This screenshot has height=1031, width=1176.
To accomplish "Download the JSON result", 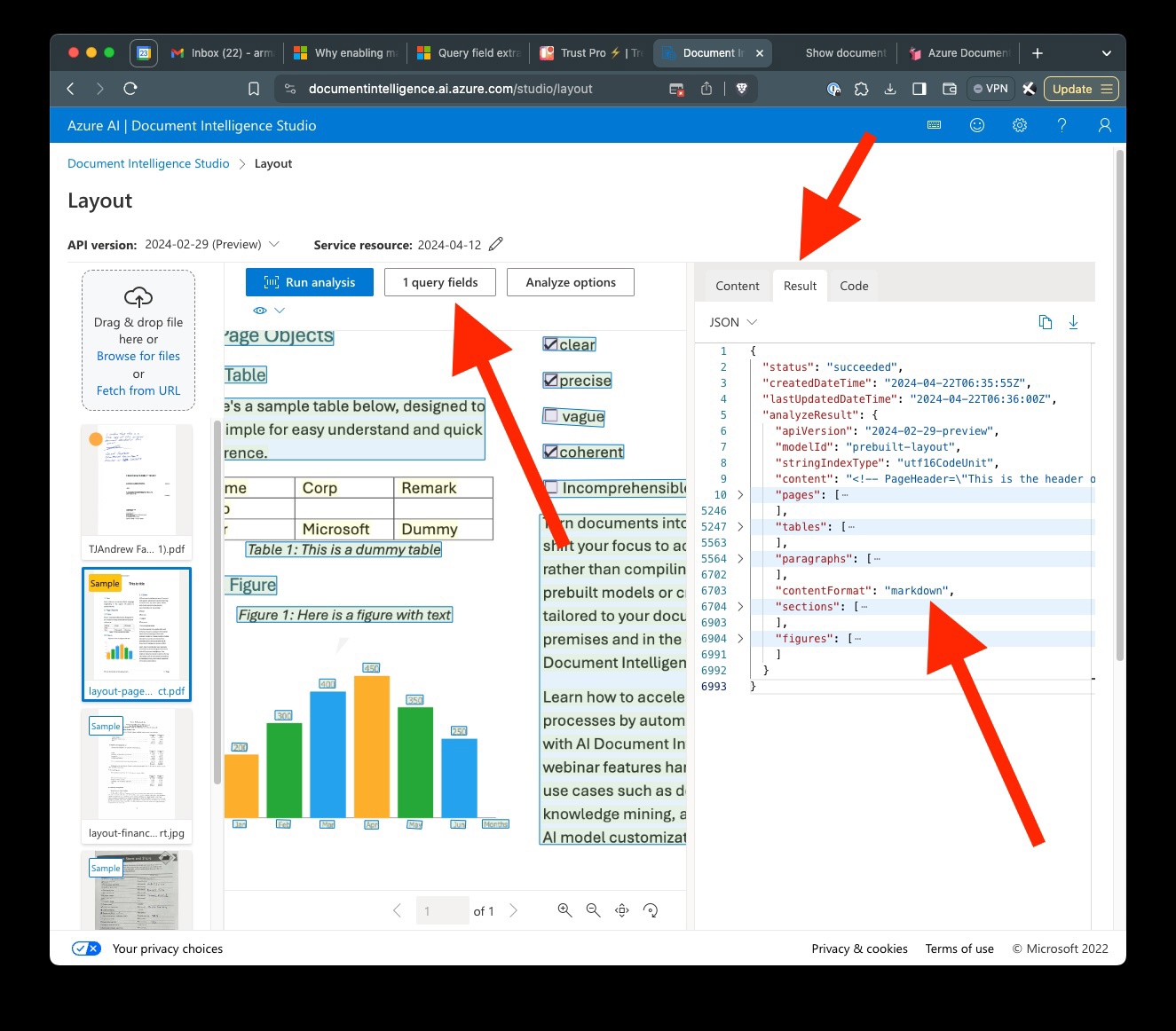I will click(x=1074, y=322).
